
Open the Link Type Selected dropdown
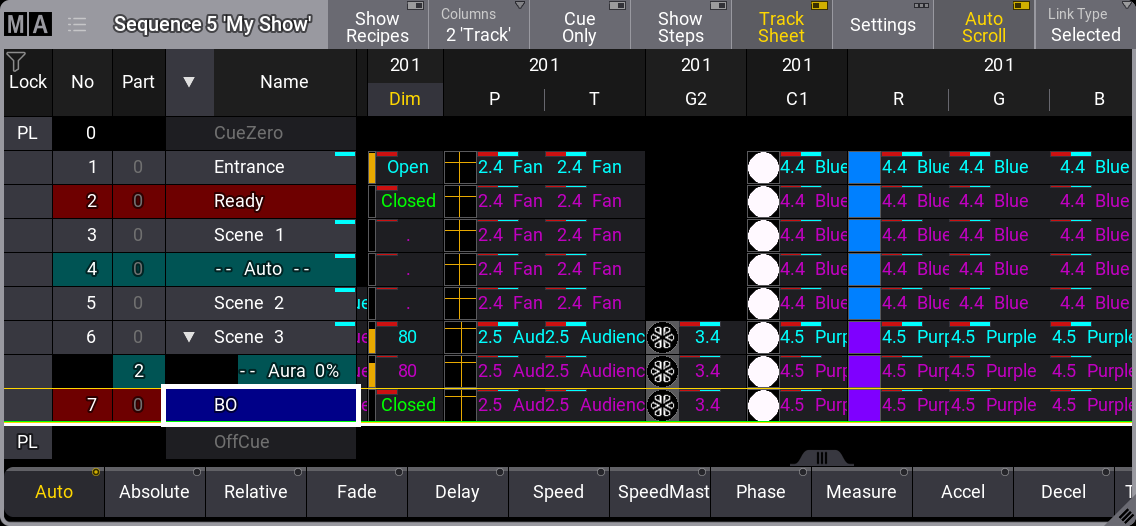pyautogui.click(x=1085, y=25)
